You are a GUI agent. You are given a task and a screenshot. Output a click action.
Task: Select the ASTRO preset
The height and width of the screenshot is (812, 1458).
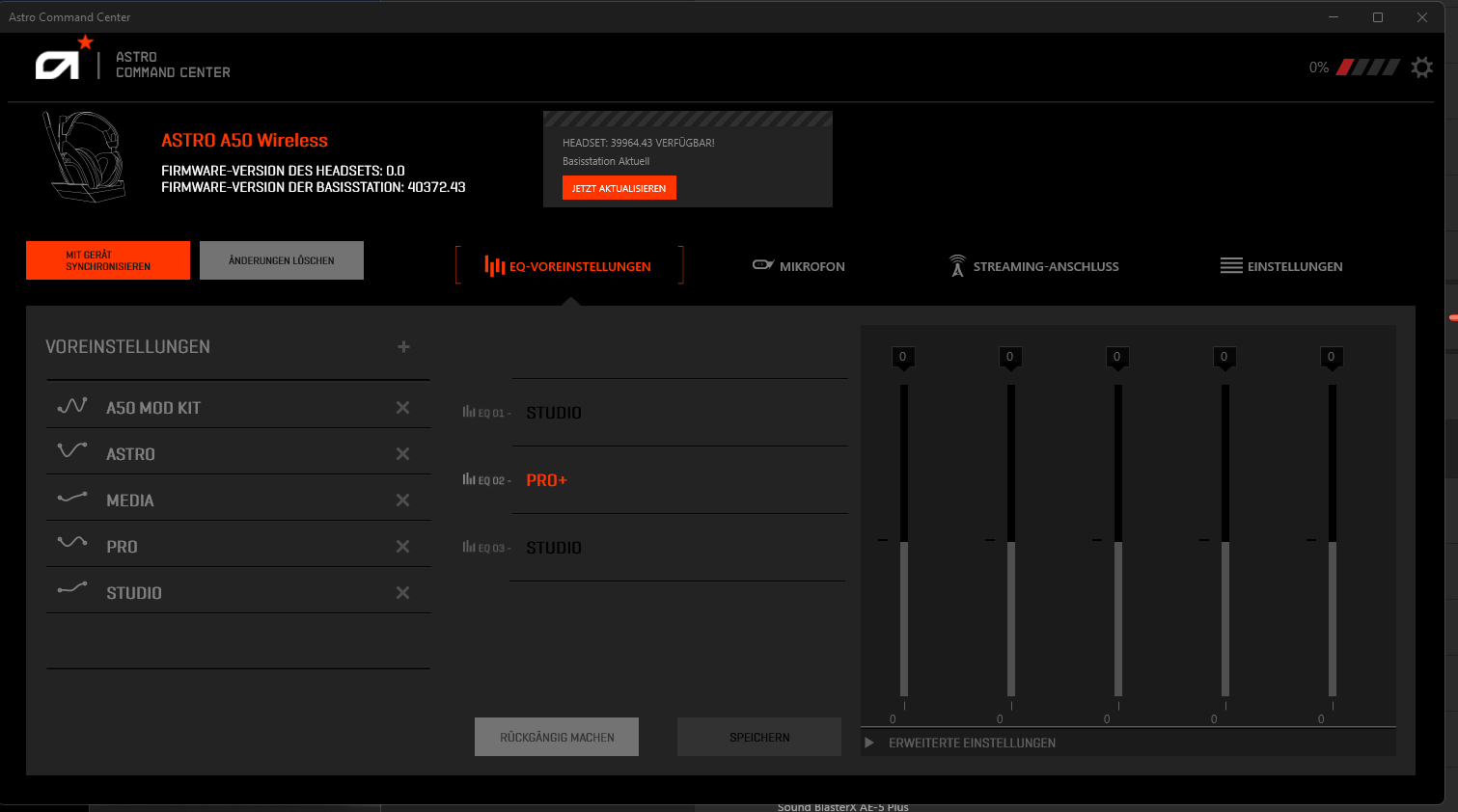238,454
